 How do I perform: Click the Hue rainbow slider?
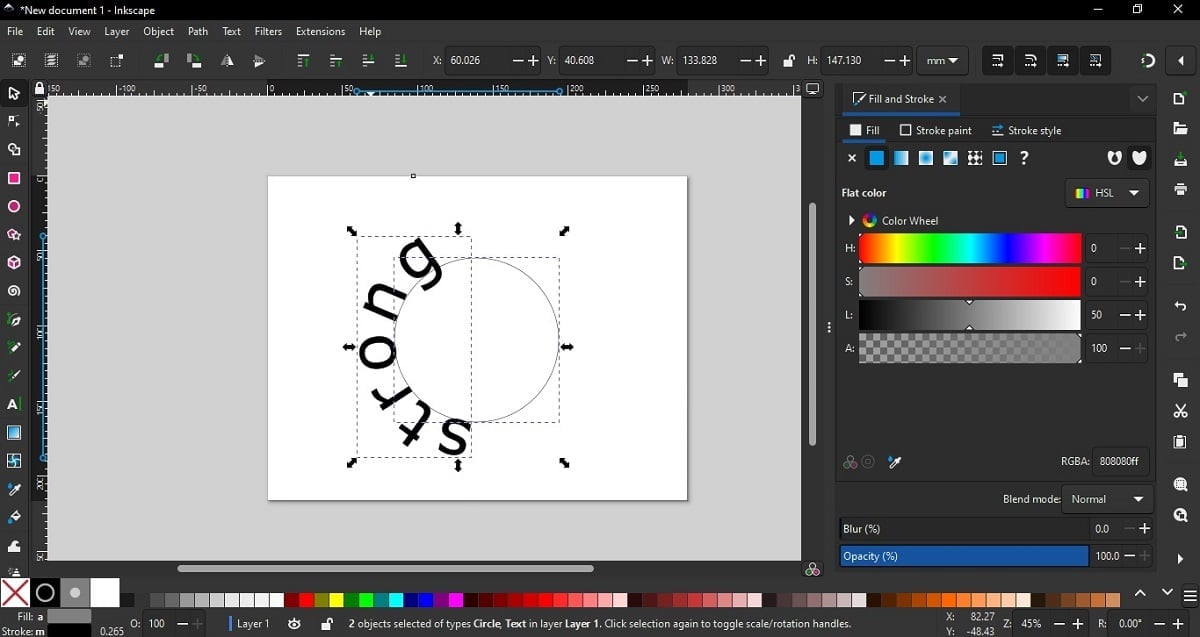pos(969,248)
